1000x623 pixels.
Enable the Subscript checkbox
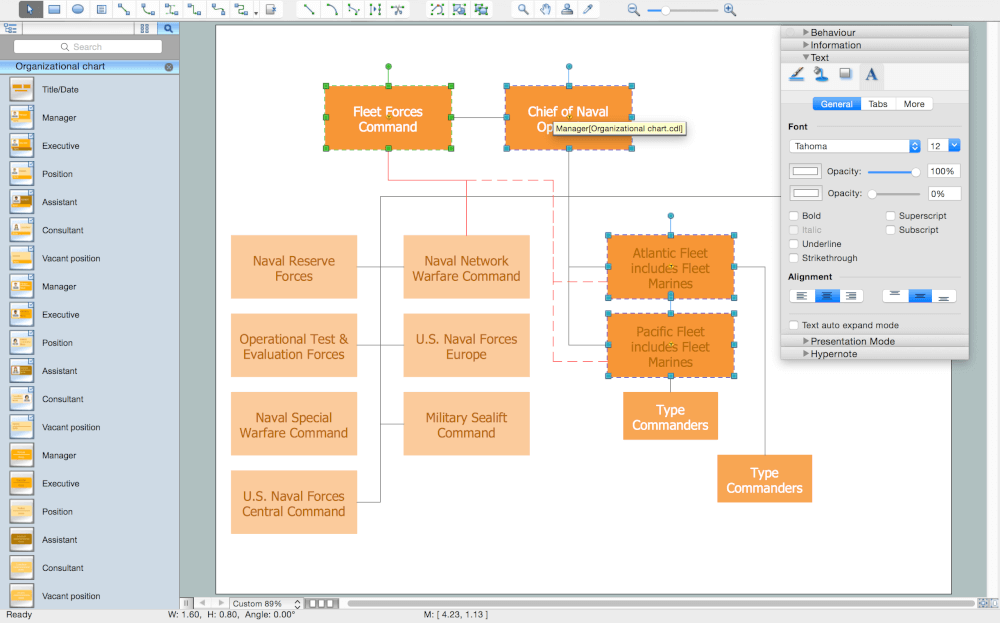(891, 230)
